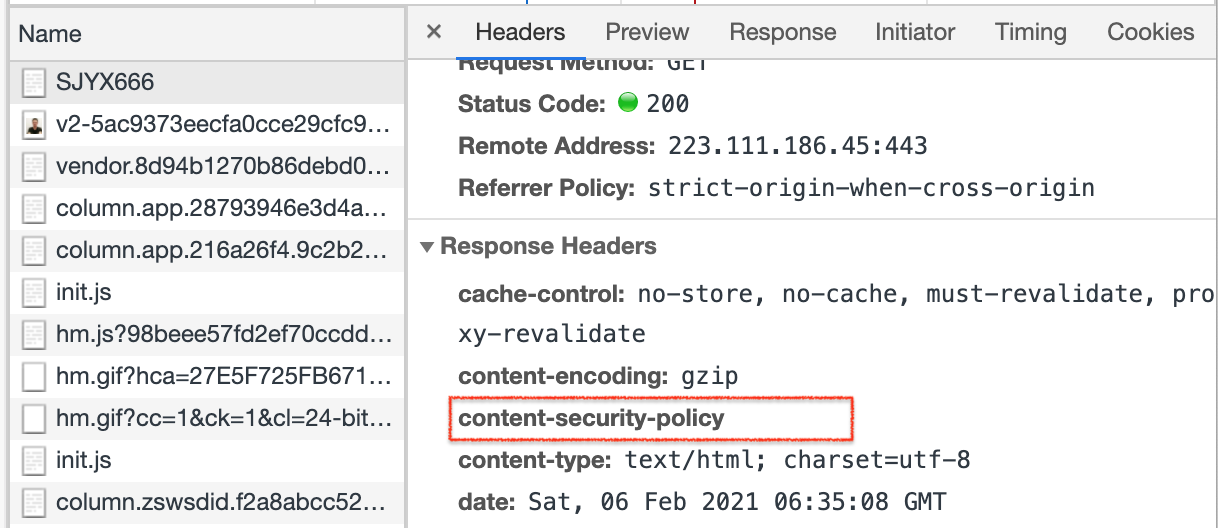Click the Name column header

coord(50,34)
